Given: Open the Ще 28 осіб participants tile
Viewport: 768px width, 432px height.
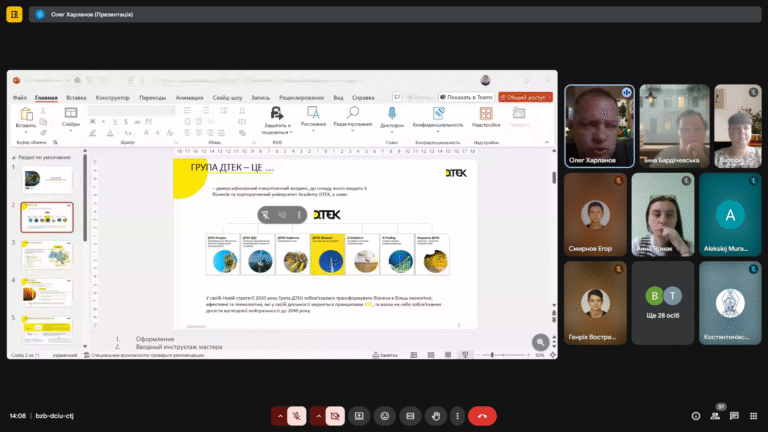Looking at the screenshot, I should coord(663,303).
